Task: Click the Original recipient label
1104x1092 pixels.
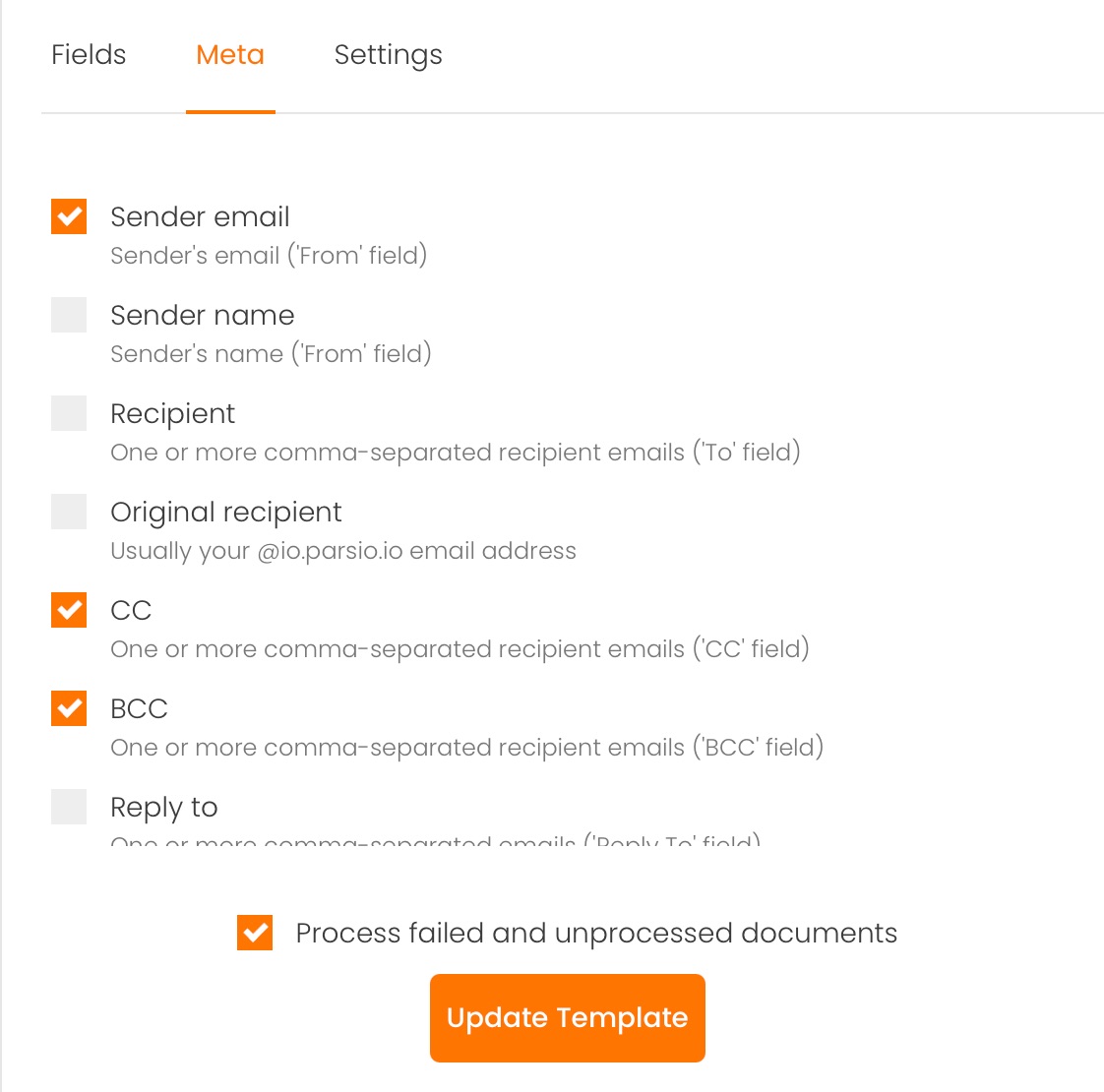Action: click(x=225, y=512)
